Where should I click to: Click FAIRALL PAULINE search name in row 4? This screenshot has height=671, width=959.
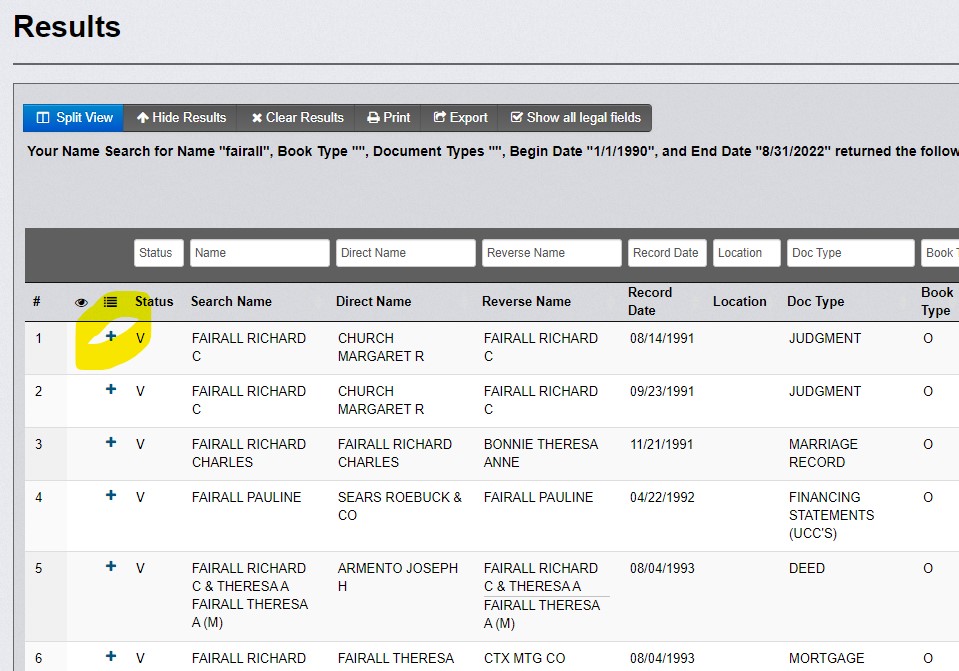[246, 497]
